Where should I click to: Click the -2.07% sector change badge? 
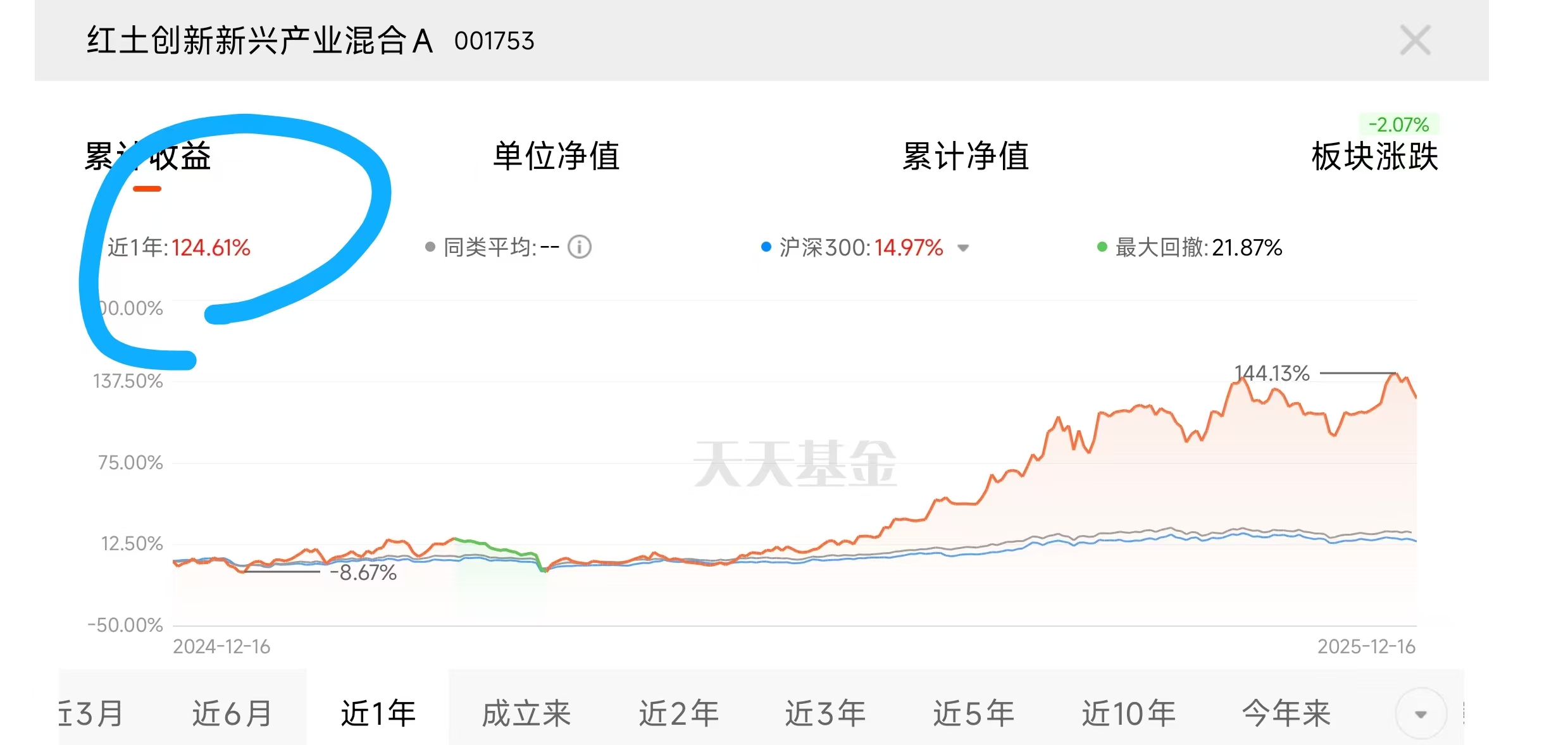(x=1398, y=125)
